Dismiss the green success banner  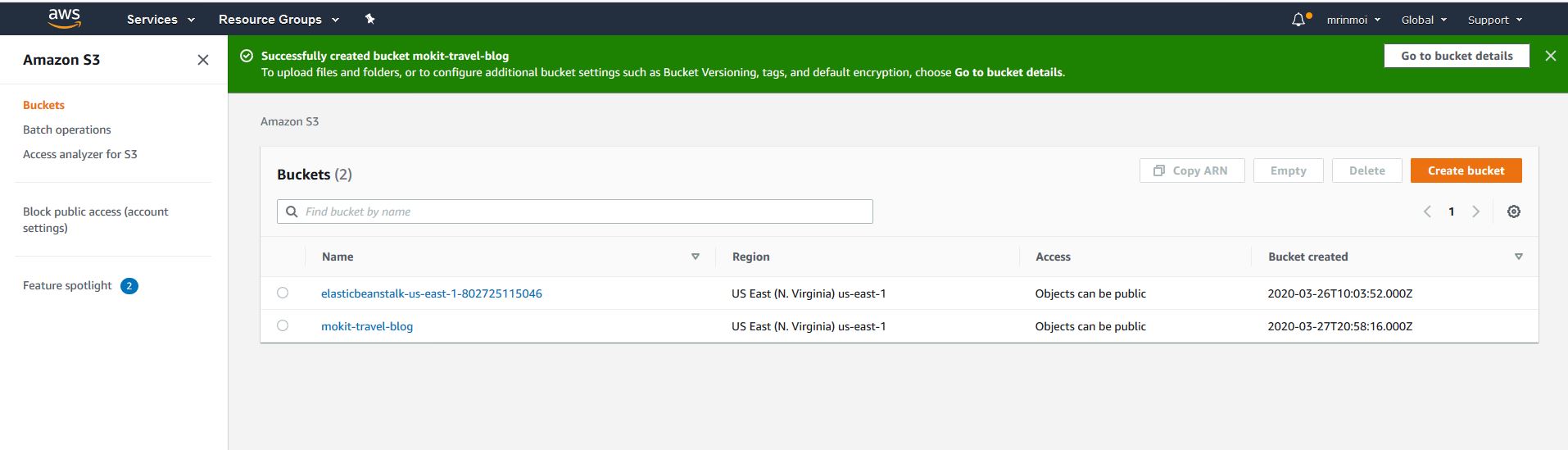pos(1550,56)
